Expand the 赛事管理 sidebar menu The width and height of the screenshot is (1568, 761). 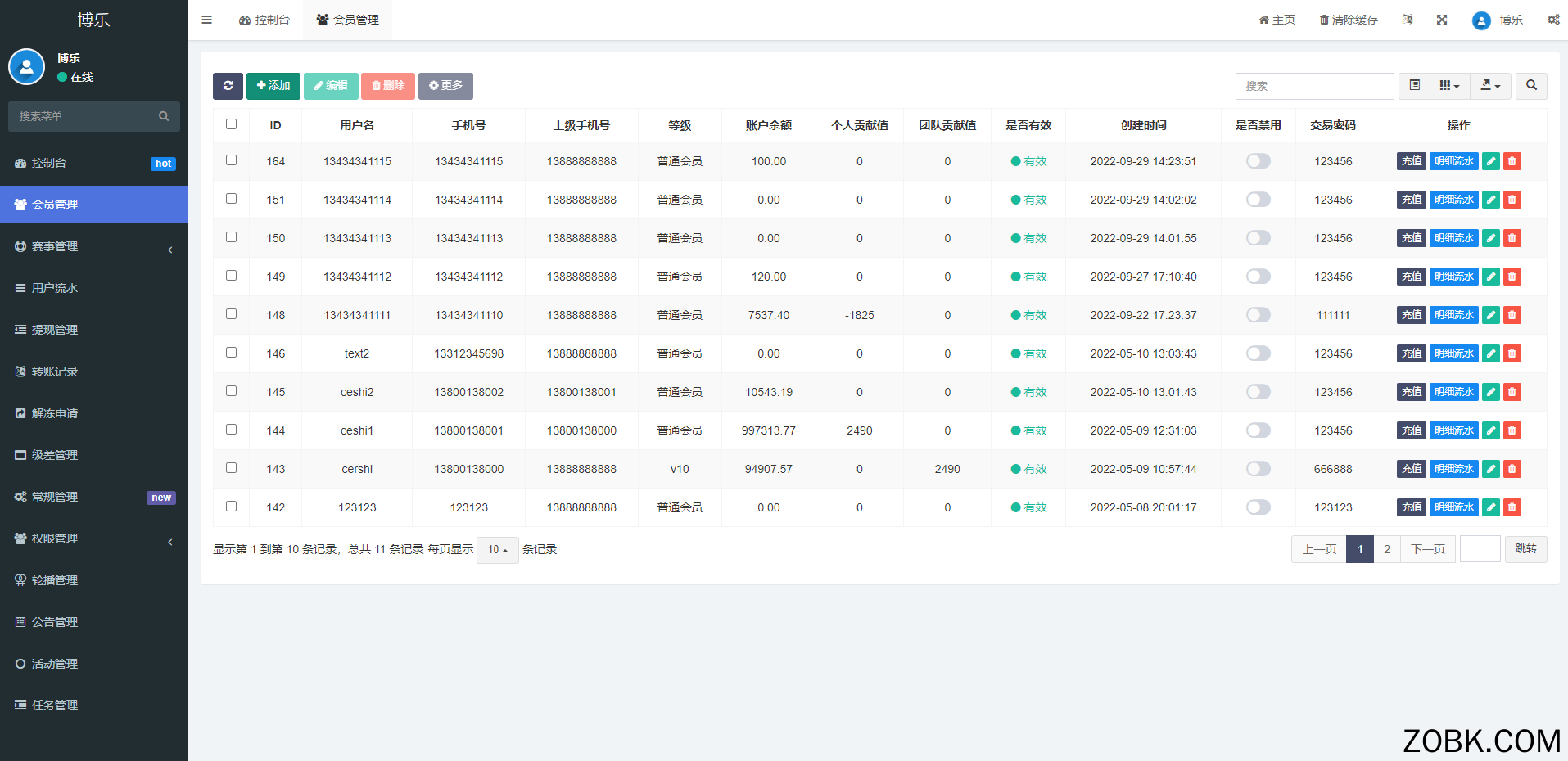coord(94,246)
